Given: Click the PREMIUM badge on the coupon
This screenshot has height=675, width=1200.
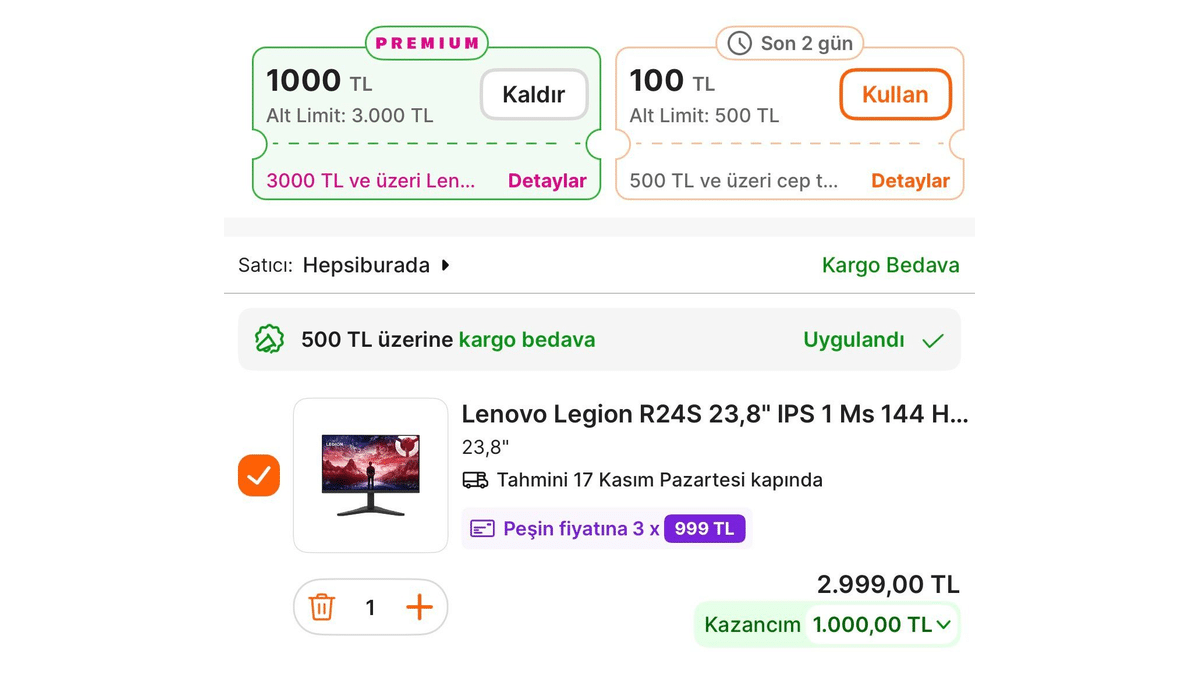Looking at the screenshot, I should coord(426,42).
